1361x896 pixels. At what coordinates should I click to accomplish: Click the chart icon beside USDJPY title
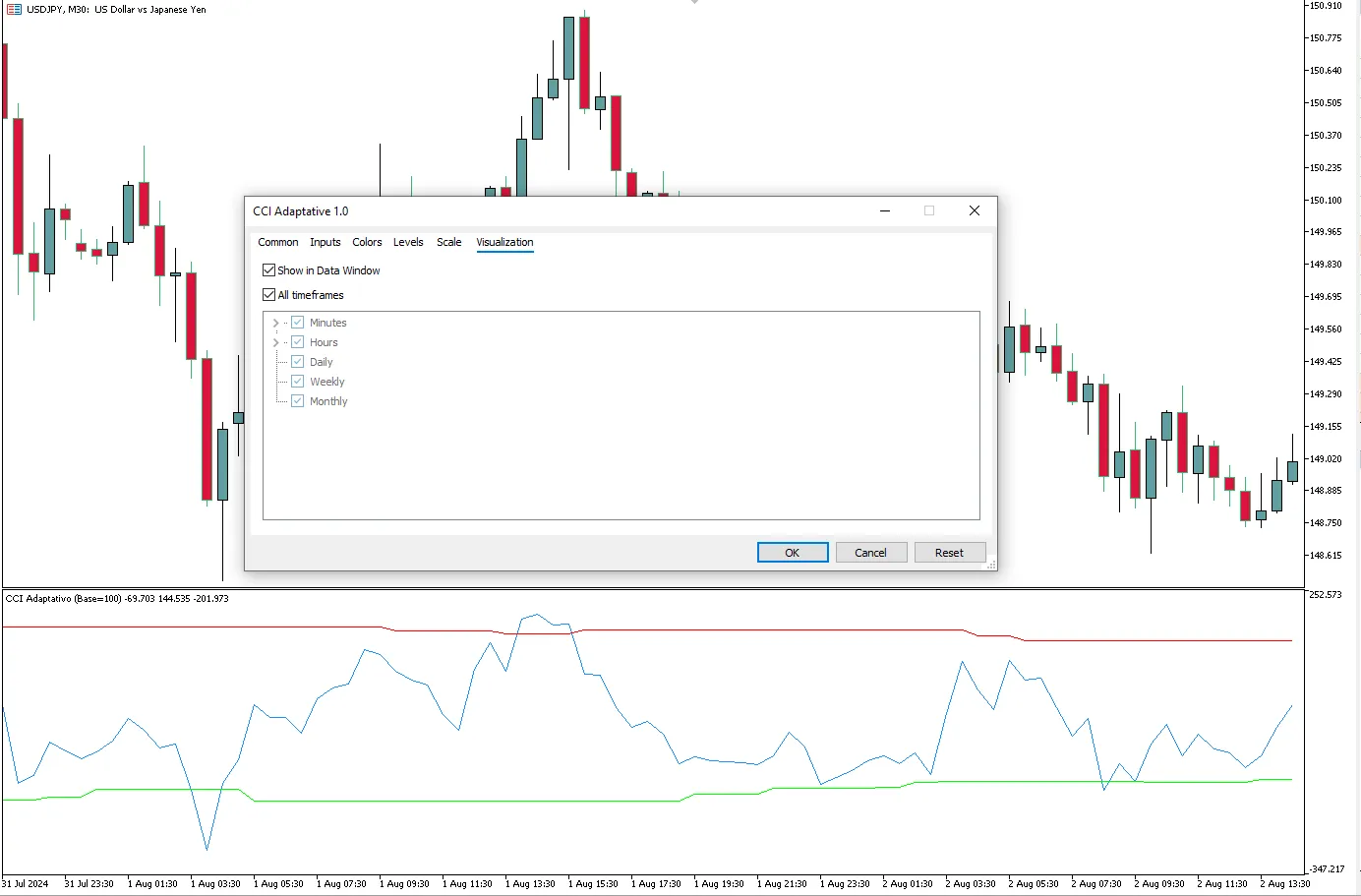14,9
